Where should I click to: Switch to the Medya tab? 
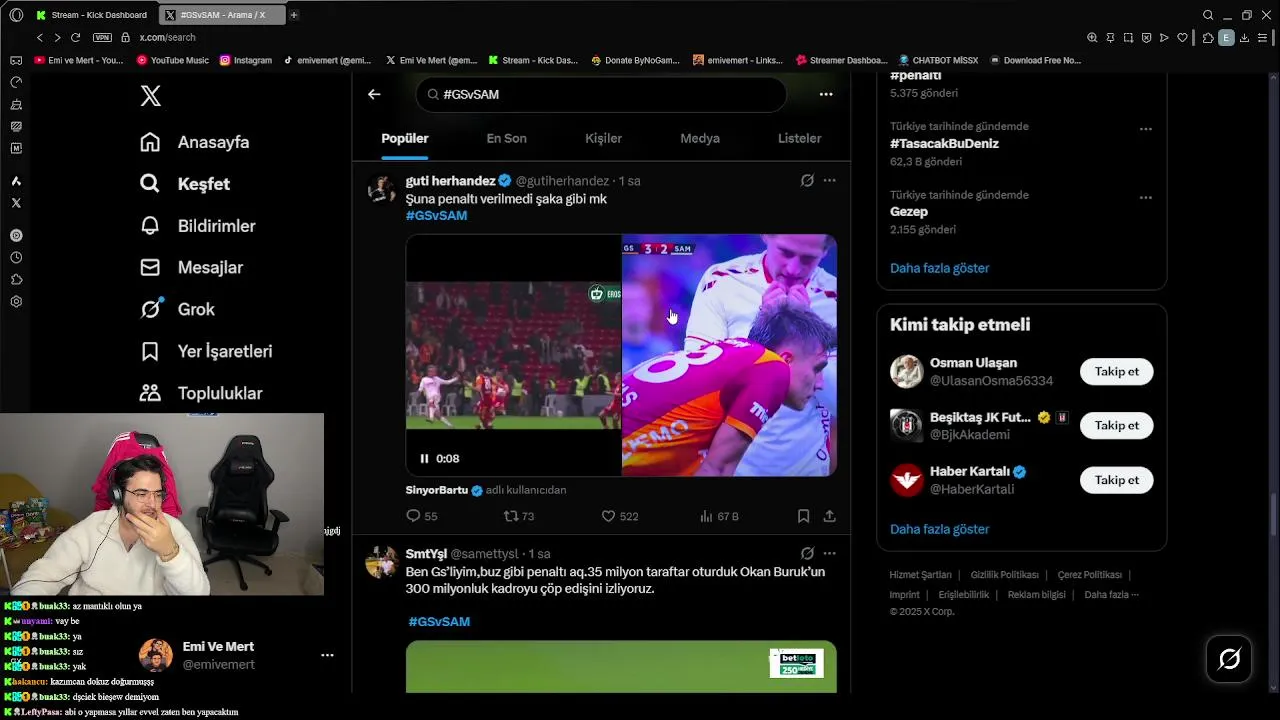pyautogui.click(x=700, y=139)
